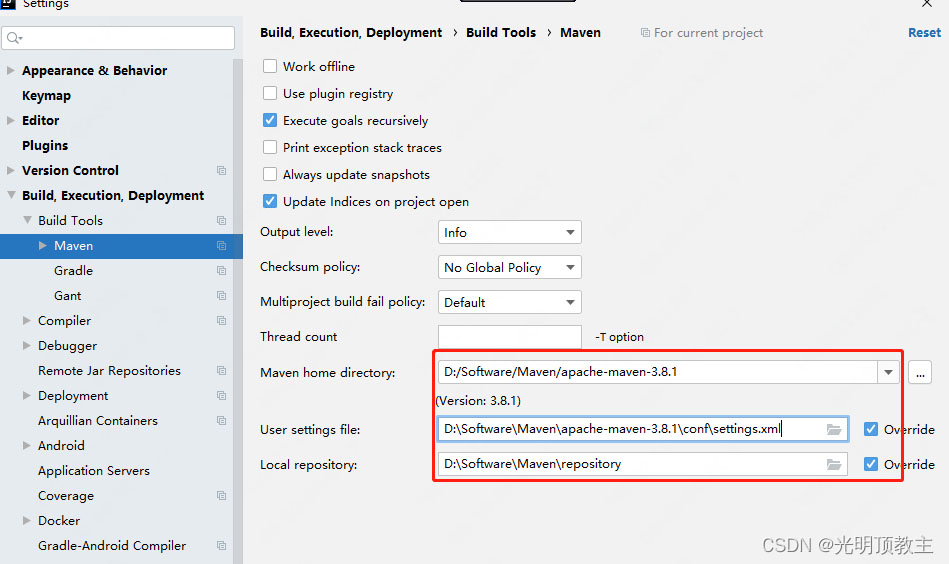Uncheck Execute goals recursively
Viewport: 949px width, 564px height.
(270, 120)
